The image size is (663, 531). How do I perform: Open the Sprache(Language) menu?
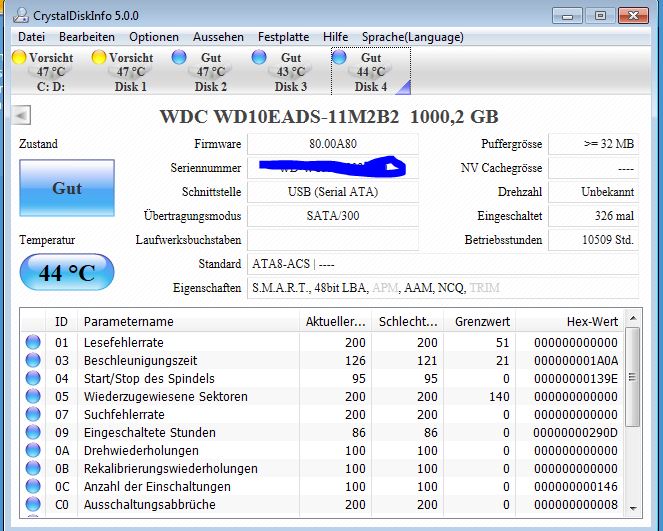[x=413, y=37]
